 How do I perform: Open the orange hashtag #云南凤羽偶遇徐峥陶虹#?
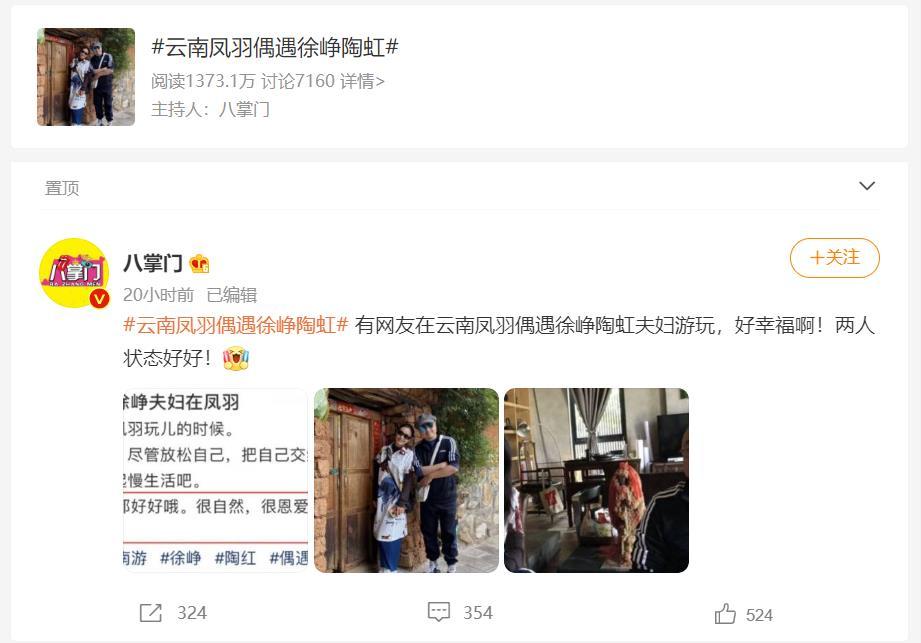[x=236, y=325]
